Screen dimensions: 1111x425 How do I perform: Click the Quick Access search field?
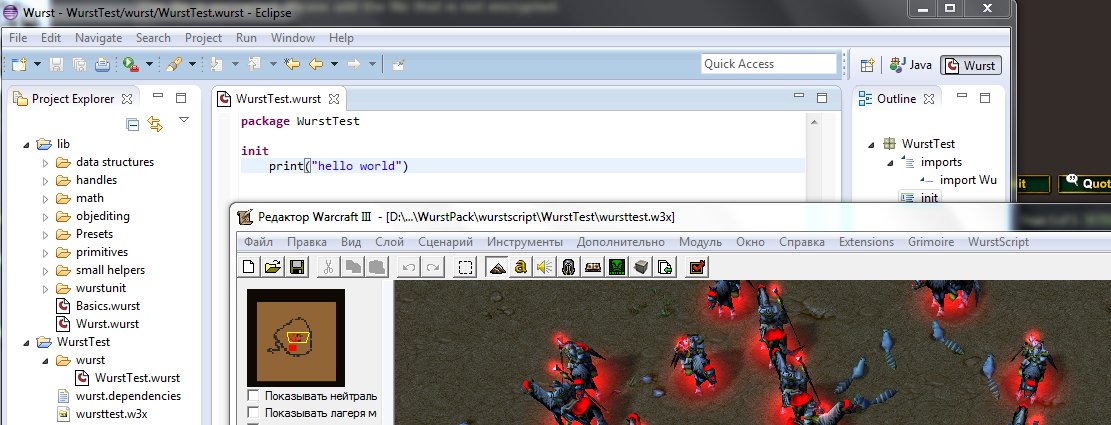[769, 64]
